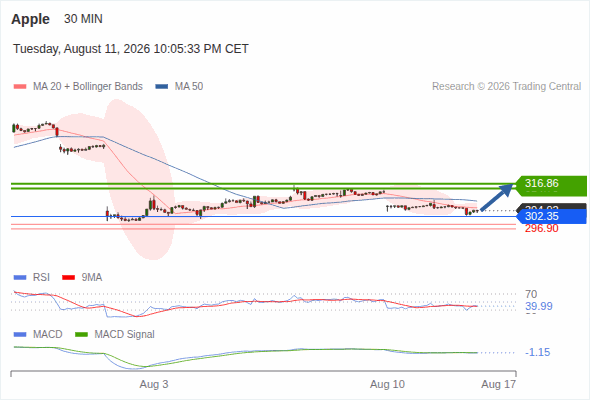Click the 296.90 red support label
Image resolution: width=590 pixels, height=400 pixels.
[x=541, y=228]
